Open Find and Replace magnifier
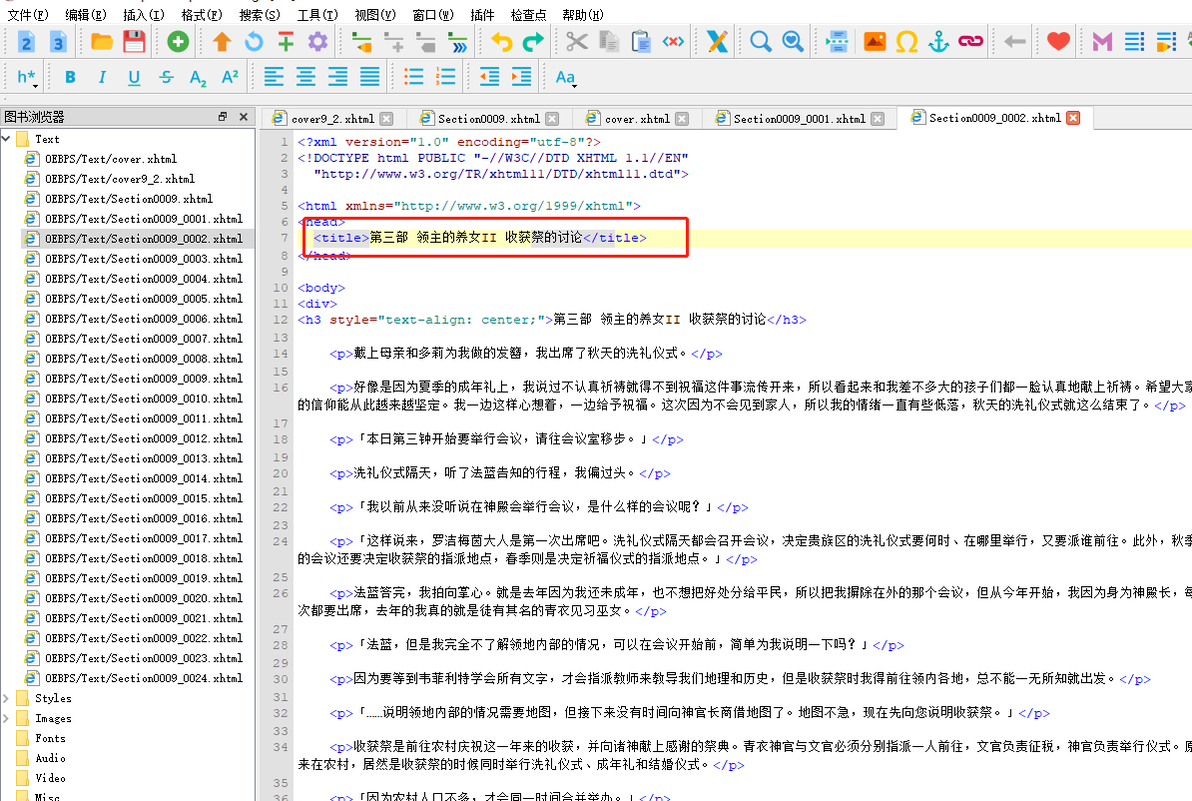Viewport: 1192px width, 801px height. pos(761,42)
